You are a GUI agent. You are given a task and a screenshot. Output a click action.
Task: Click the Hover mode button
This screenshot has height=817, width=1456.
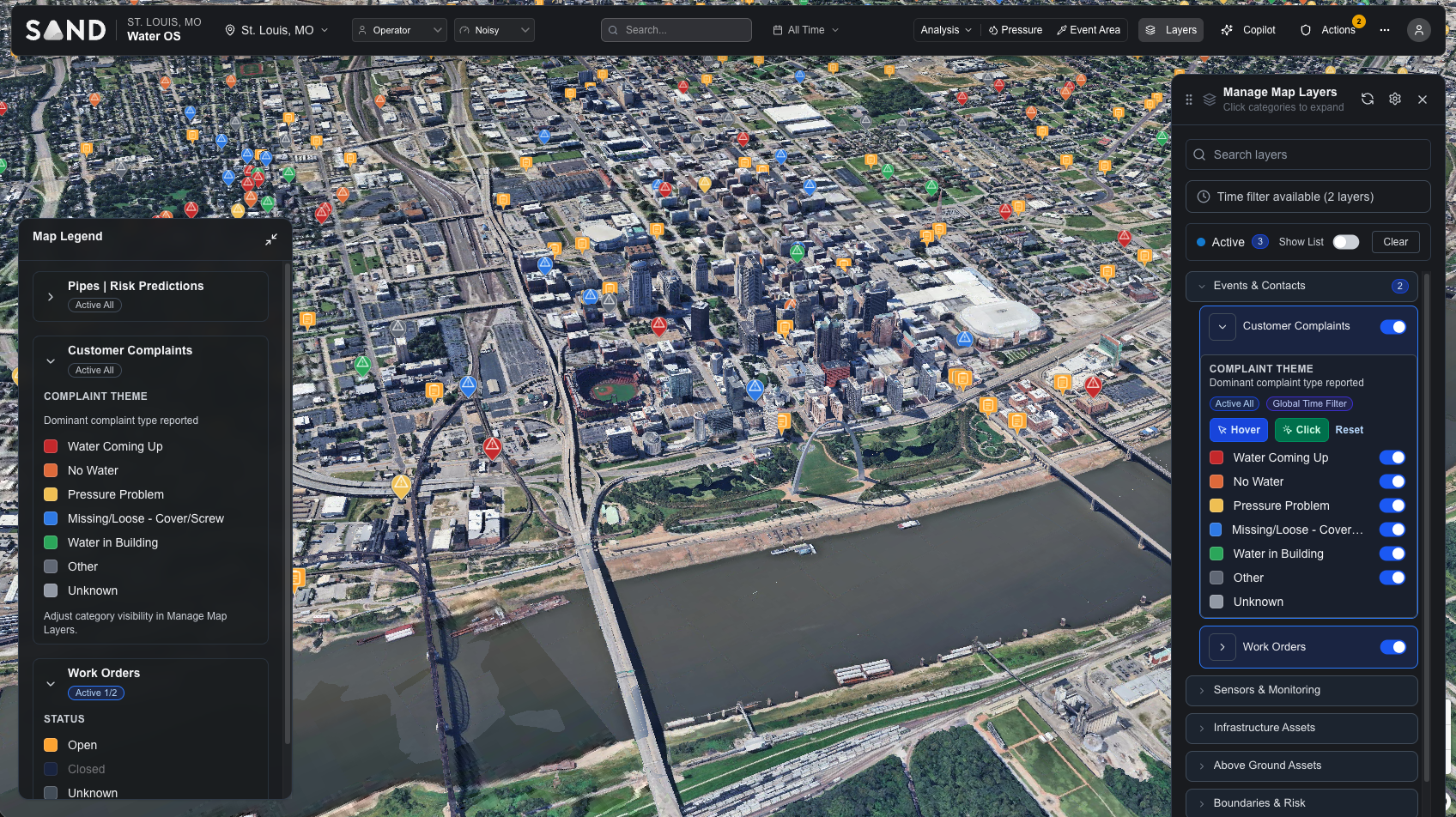pos(1238,430)
